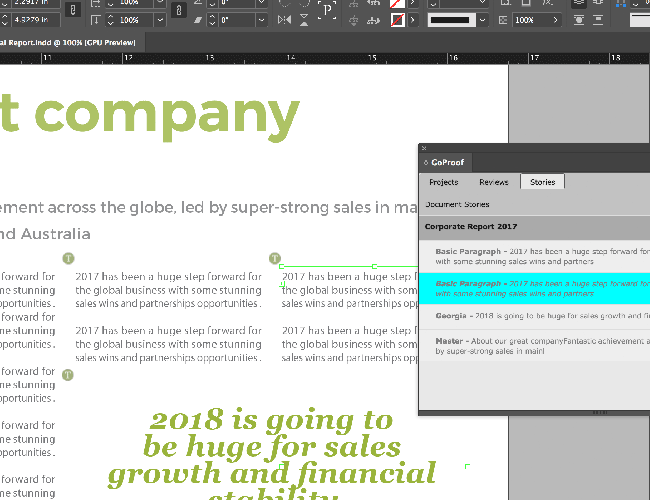650x500 pixels.
Task: Select the Georgia story entry
Action: [535, 316]
